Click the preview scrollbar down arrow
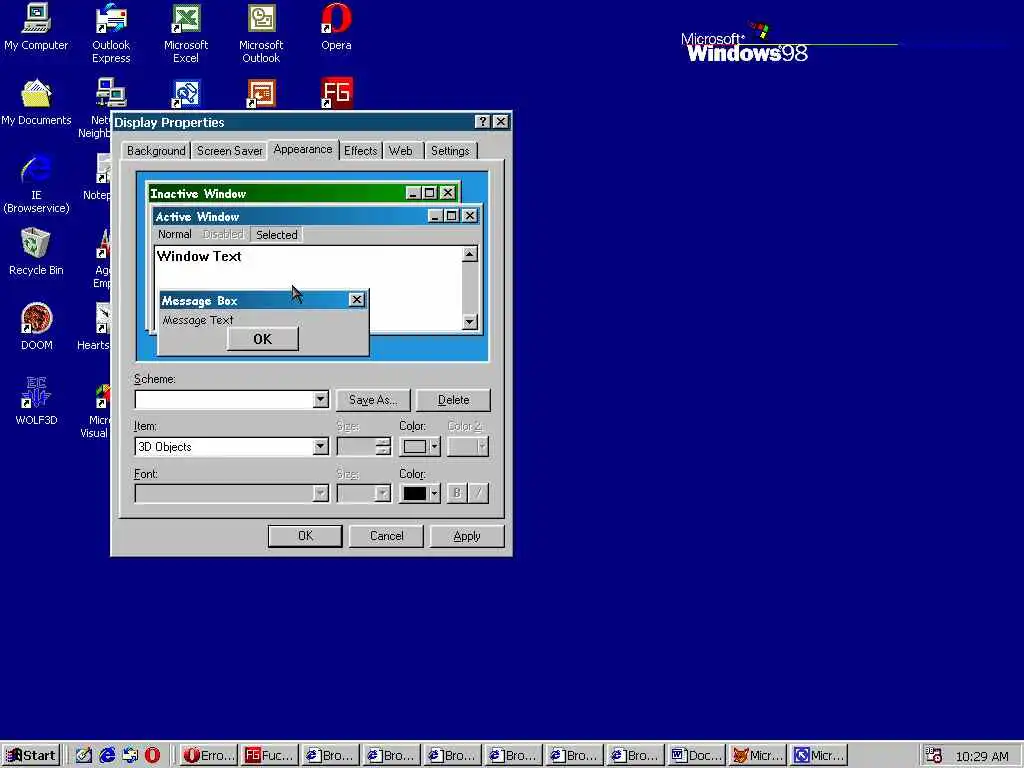 point(470,321)
